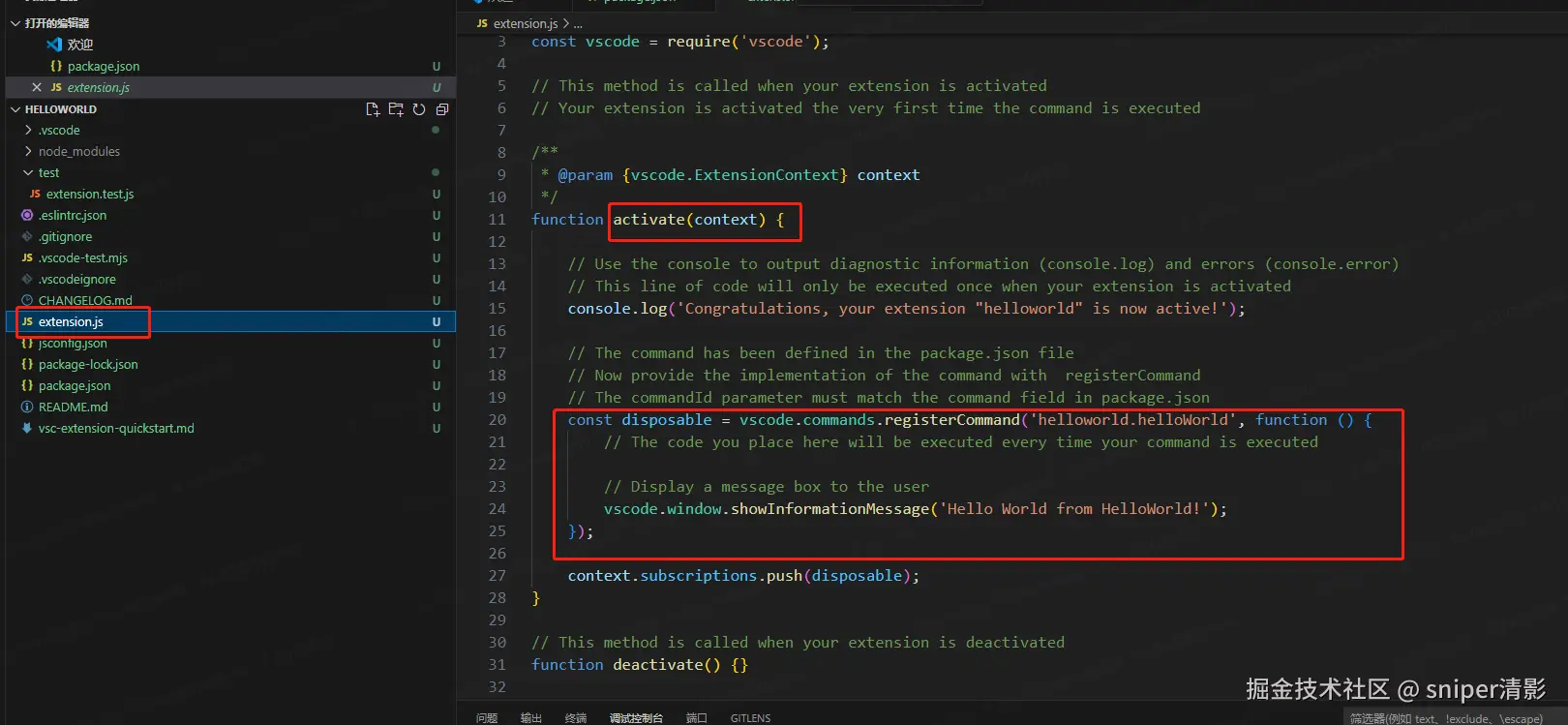
Task: Click 'subscriptions' on line 27
Action: (699, 576)
